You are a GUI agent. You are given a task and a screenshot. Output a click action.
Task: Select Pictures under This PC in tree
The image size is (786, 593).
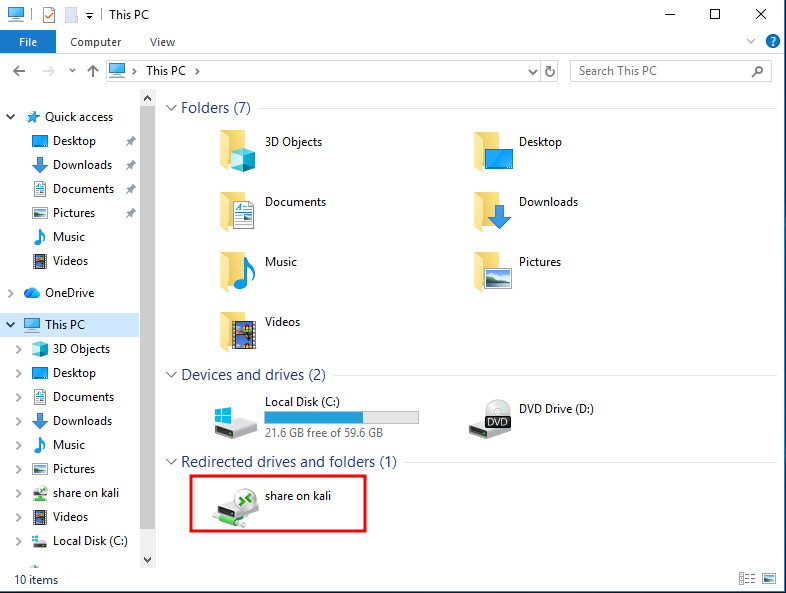pos(74,469)
